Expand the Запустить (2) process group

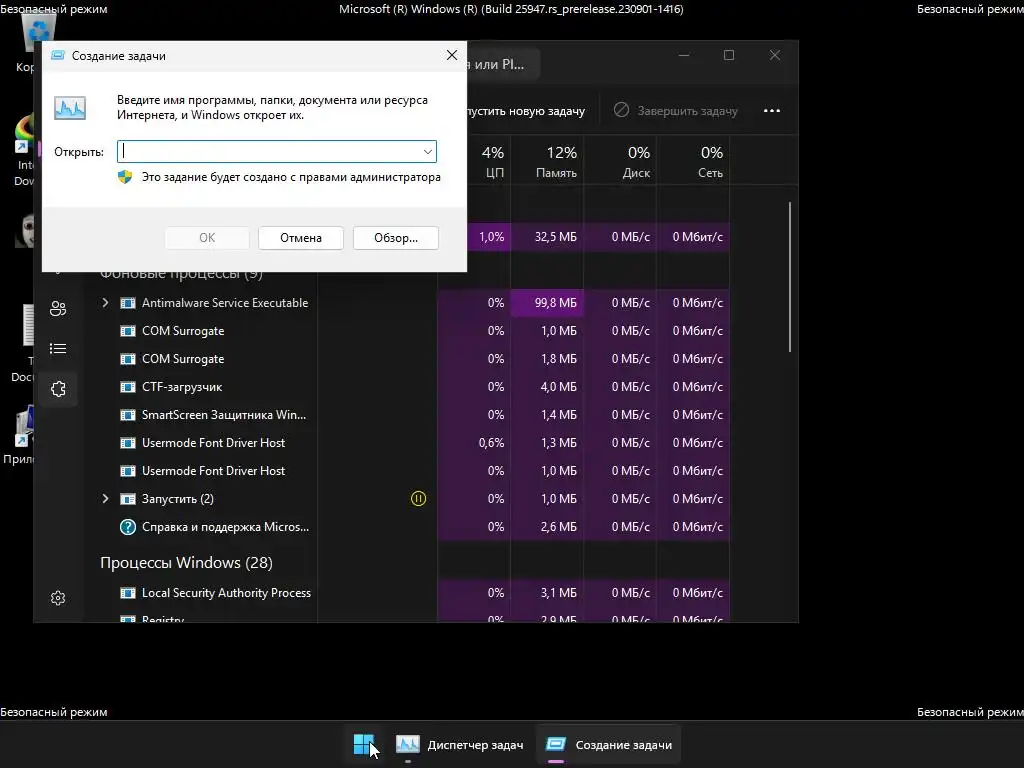pyautogui.click(x=105, y=499)
